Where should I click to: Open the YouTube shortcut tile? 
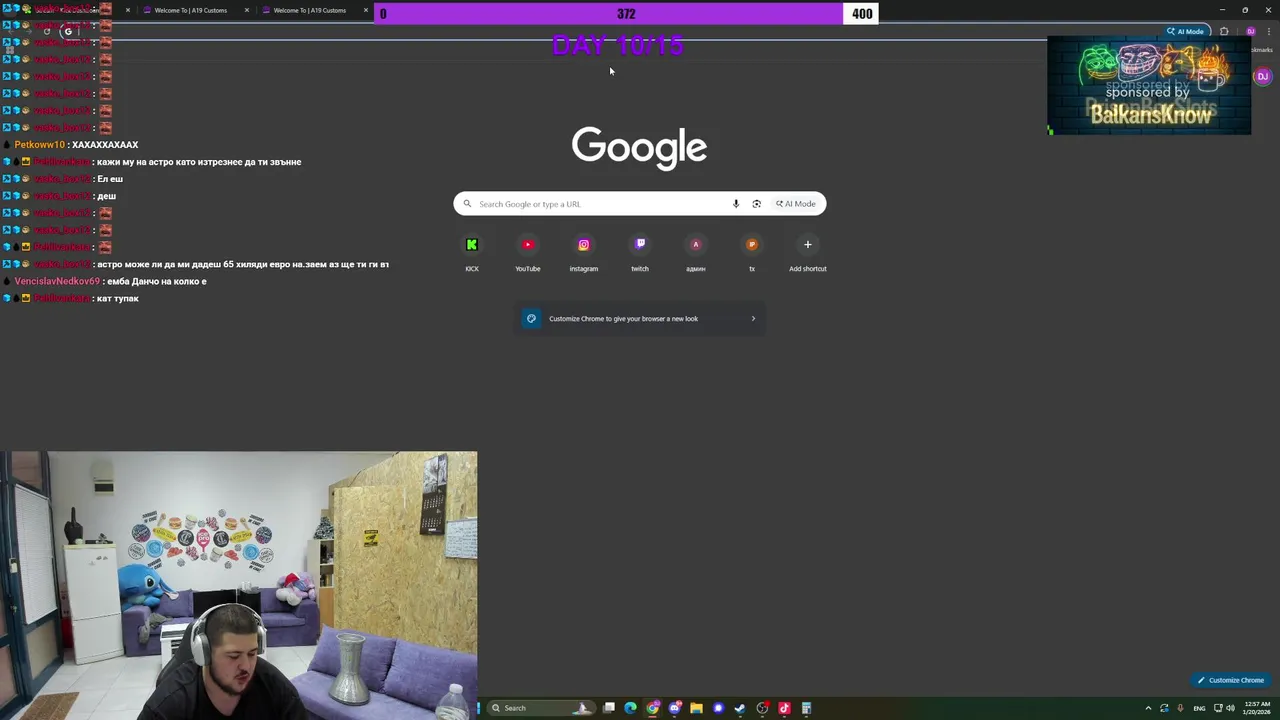(528, 253)
